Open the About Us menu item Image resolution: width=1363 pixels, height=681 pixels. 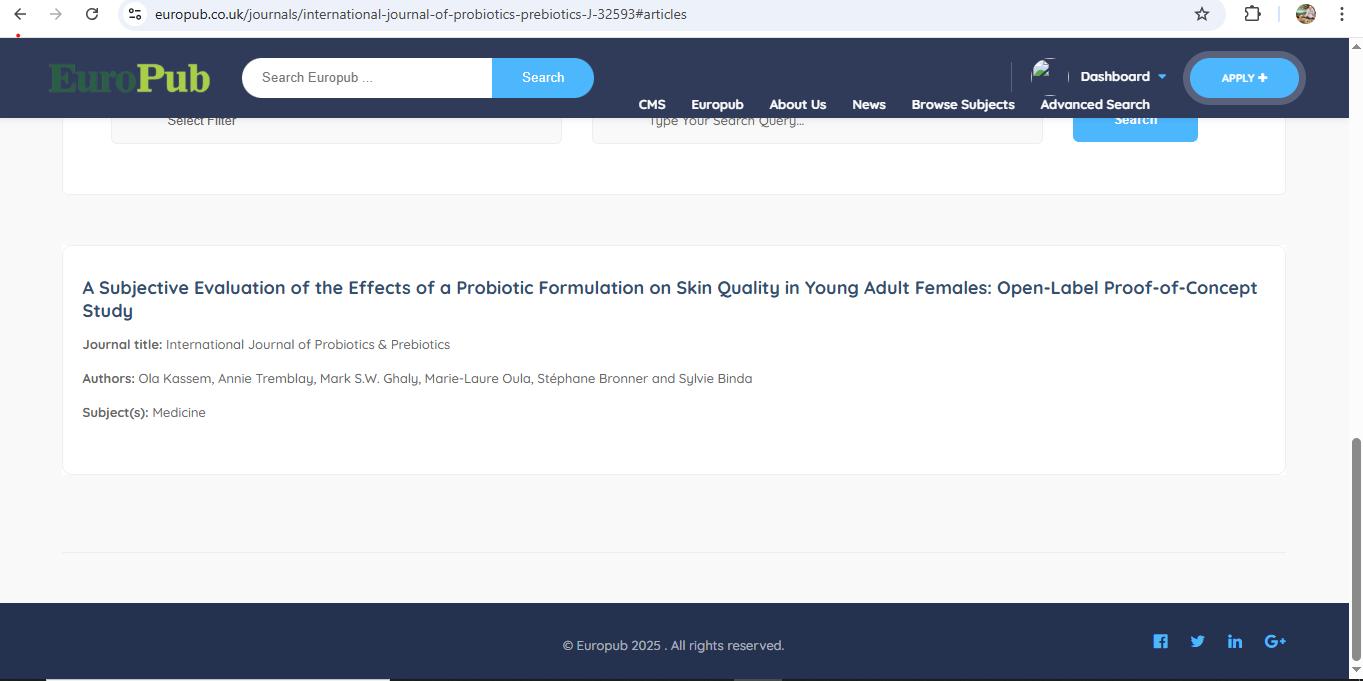(797, 105)
